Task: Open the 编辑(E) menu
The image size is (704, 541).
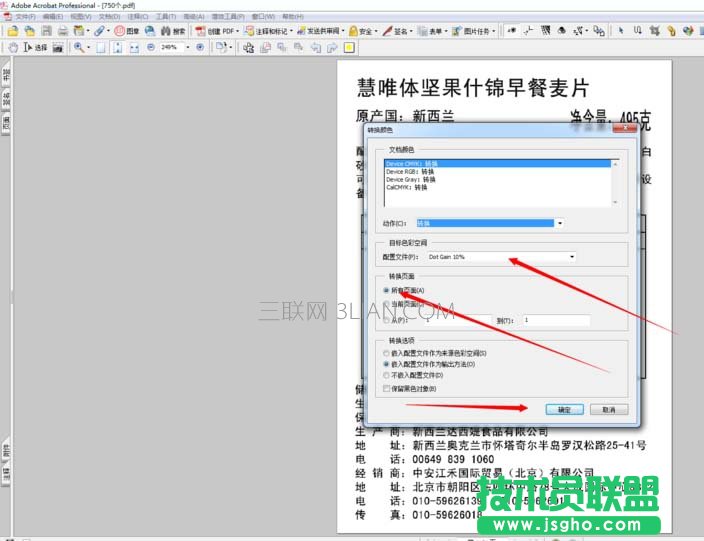Action: (x=53, y=17)
